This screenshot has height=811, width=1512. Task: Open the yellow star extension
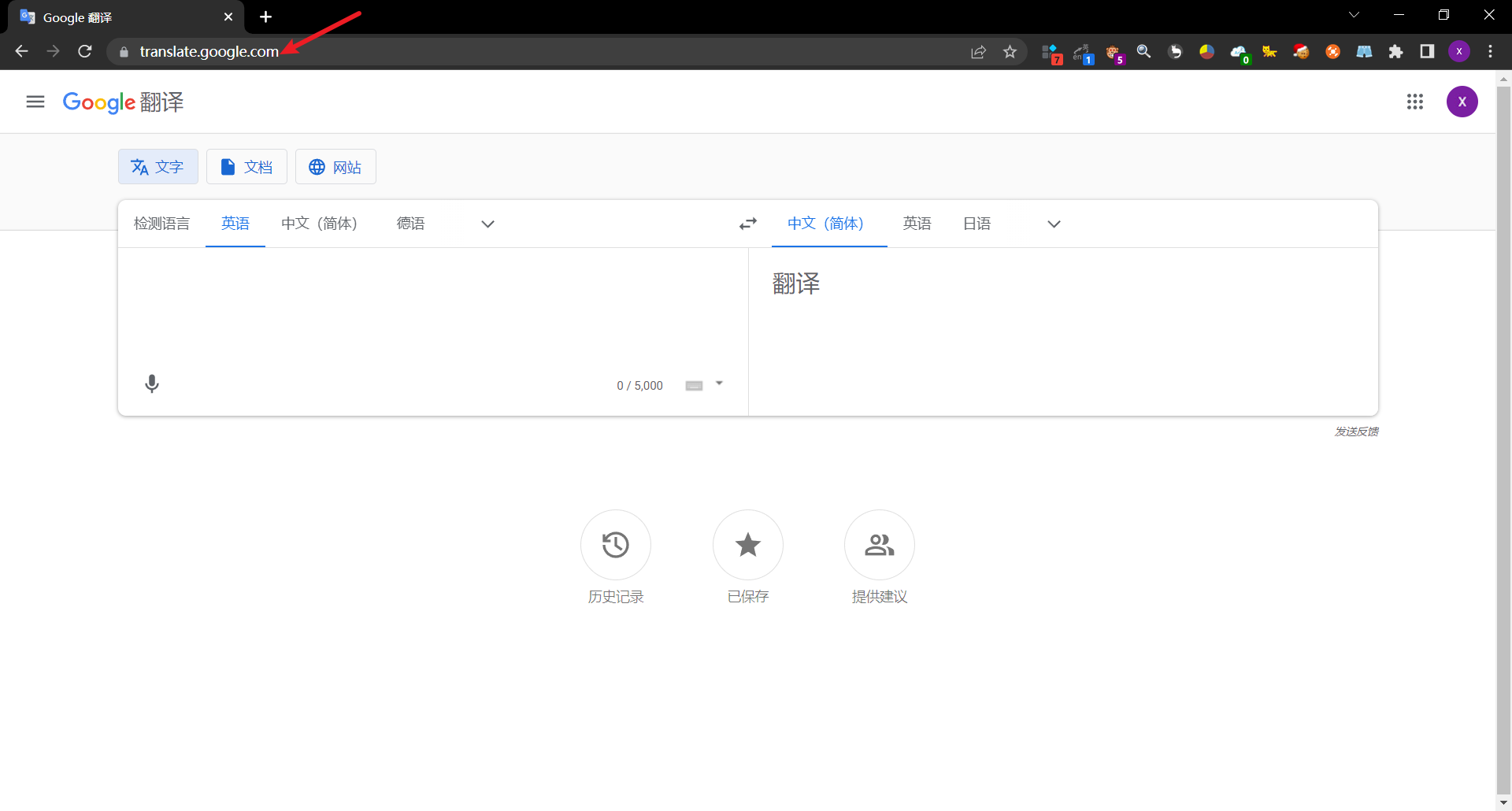1269,52
